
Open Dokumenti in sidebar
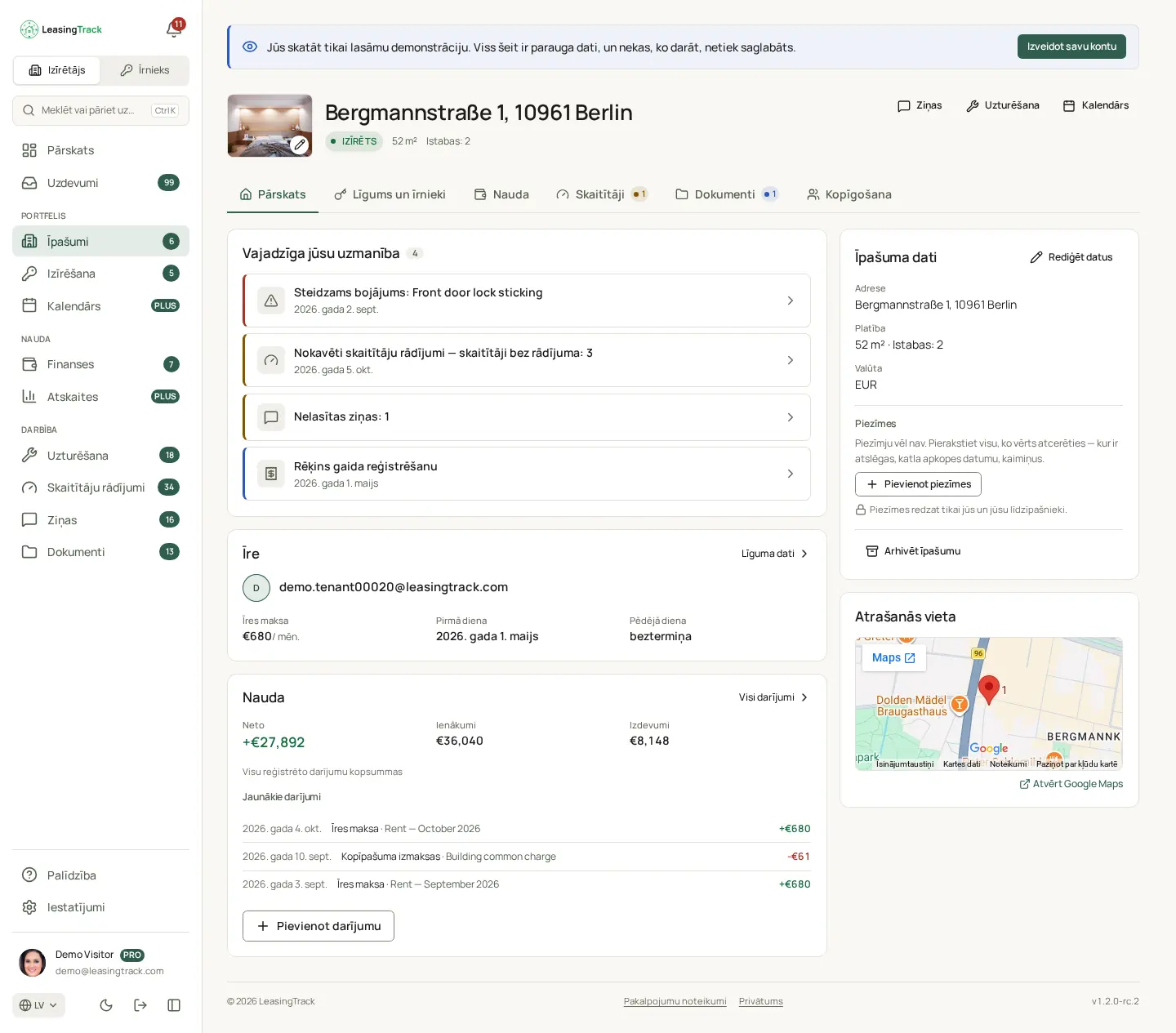[x=100, y=552]
